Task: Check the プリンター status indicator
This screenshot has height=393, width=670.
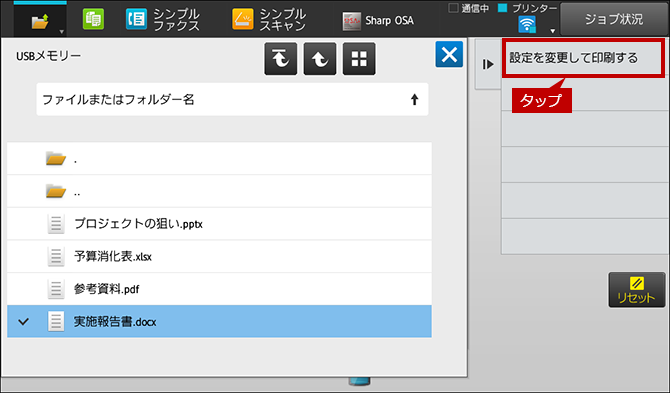Action: [528, 8]
